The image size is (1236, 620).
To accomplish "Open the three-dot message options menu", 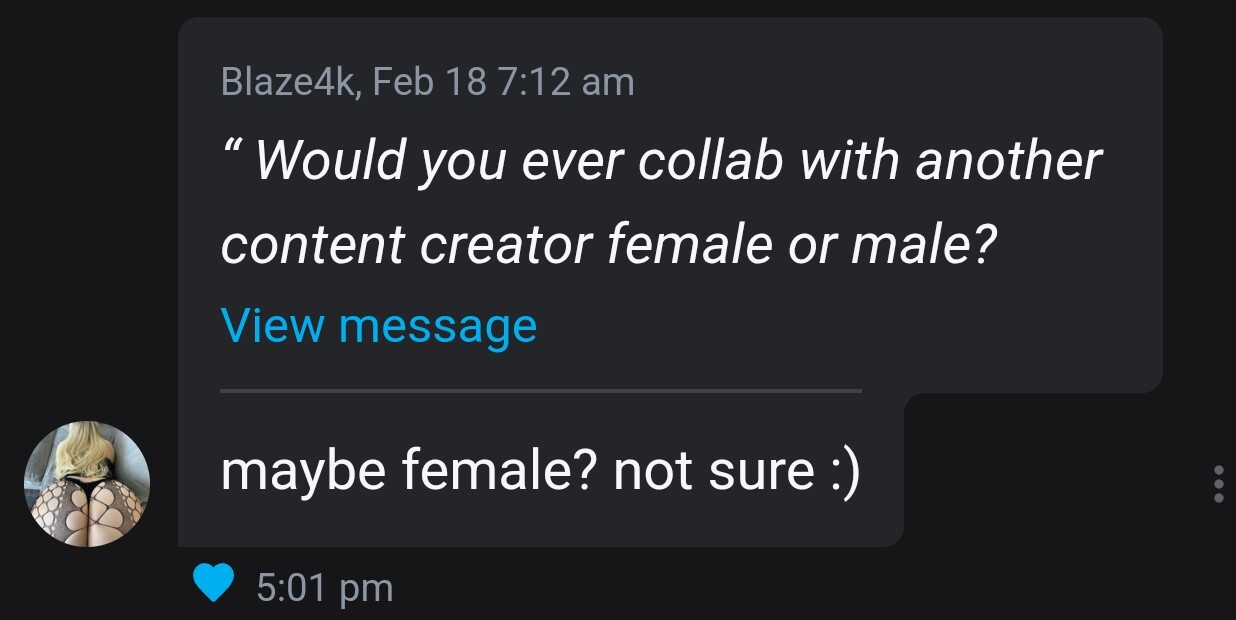I will tap(1217, 484).
